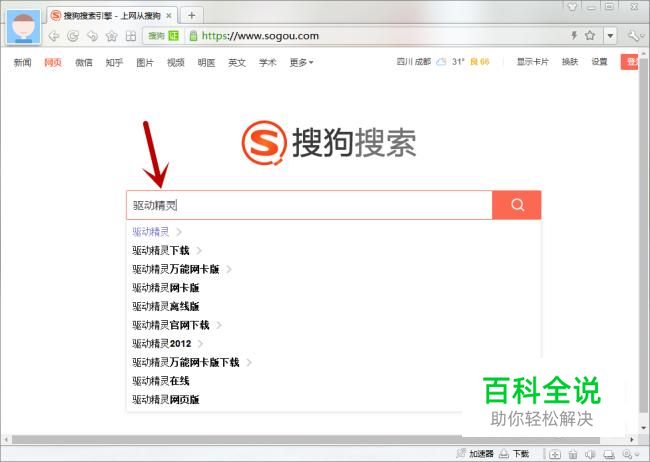Open the 网页 category
Image resolution: width=650 pixels, height=462 pixels.
(x=53, y=63)
